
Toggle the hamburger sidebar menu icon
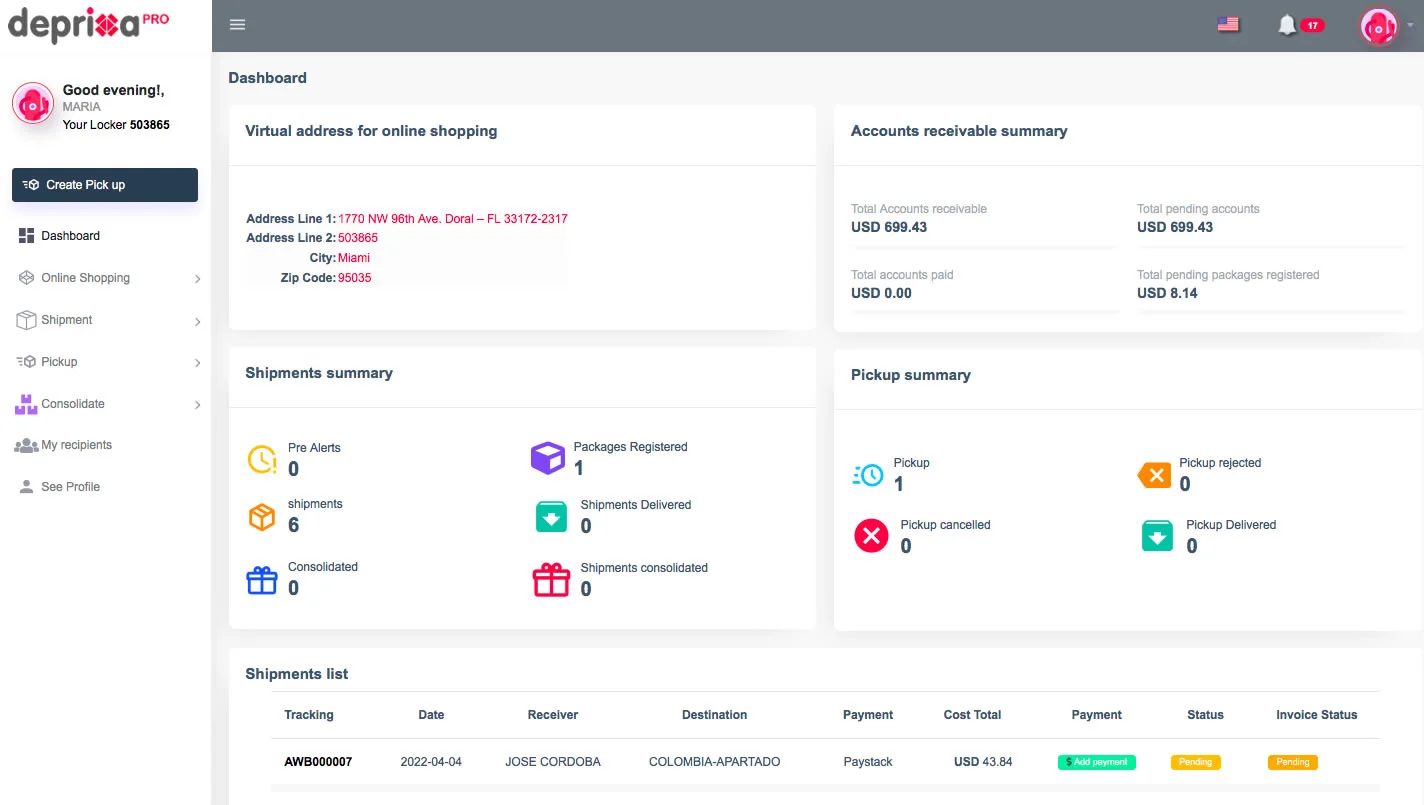click(237, 25)
